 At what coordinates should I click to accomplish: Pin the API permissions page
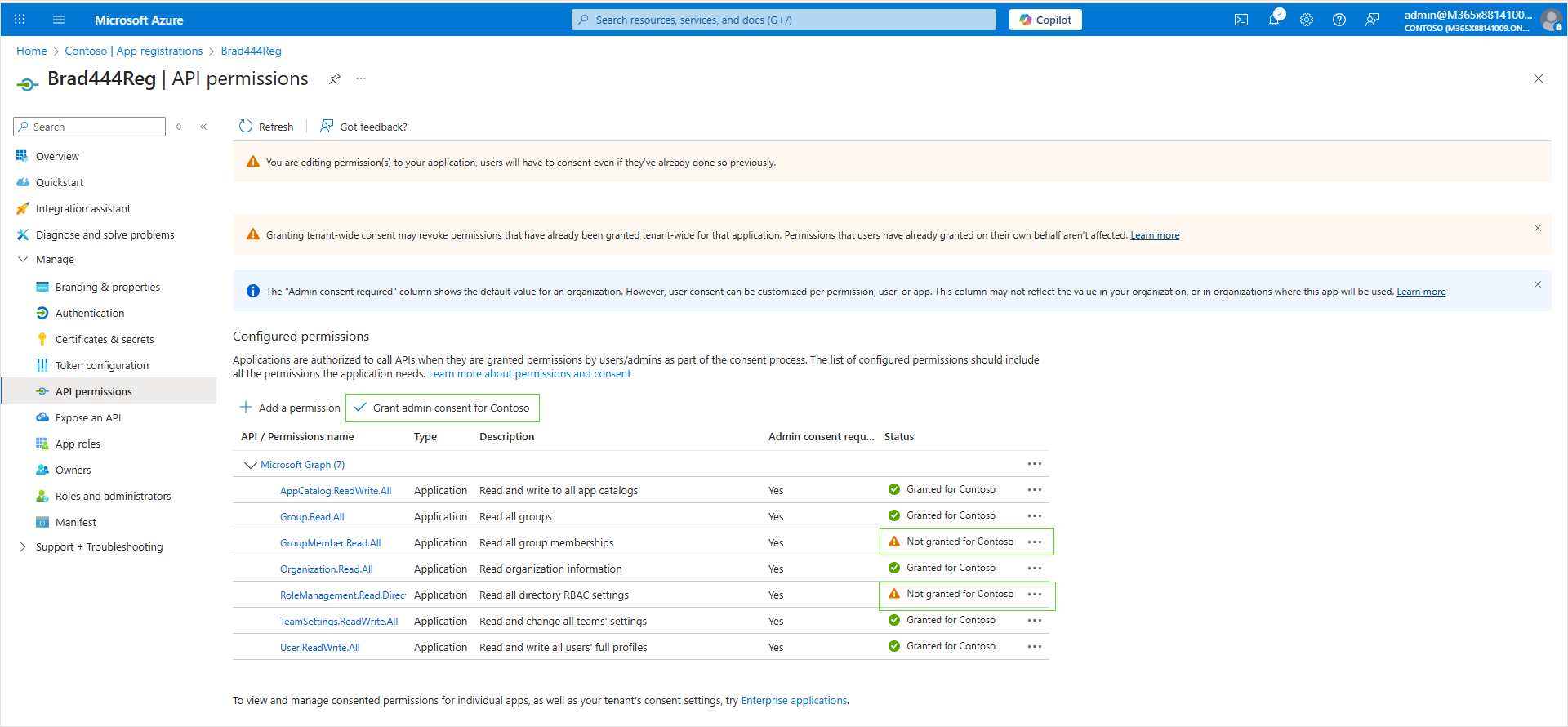tap(335, 78)
